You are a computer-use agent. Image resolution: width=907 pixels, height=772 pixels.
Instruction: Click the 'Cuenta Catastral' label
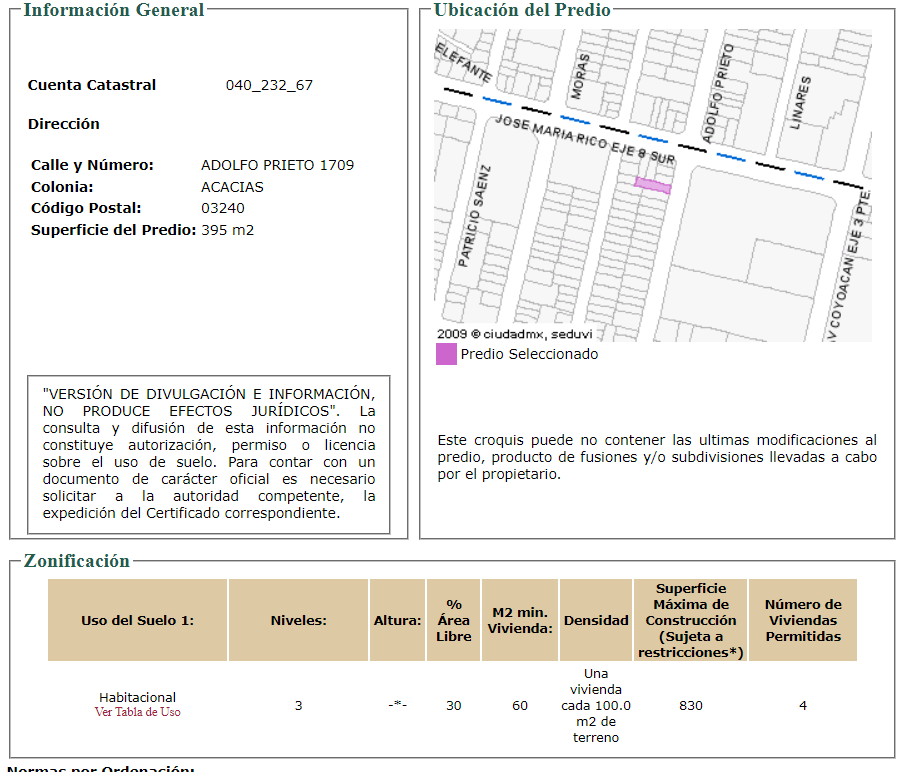92,85
